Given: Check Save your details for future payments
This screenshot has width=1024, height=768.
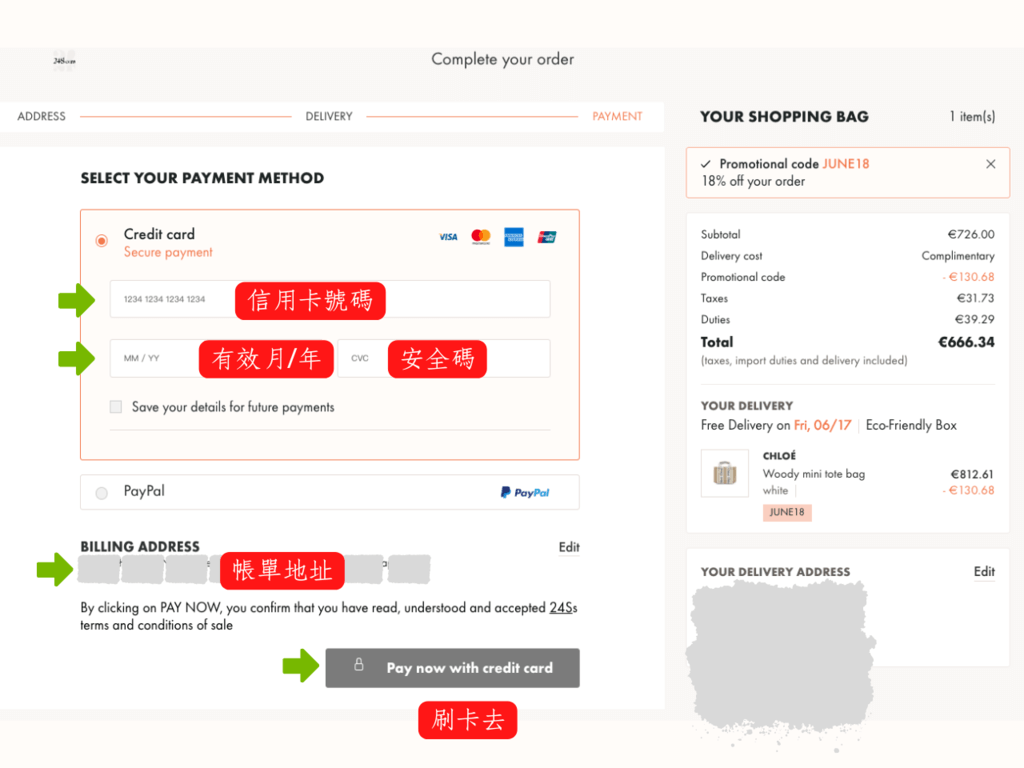Looking at the screenshot, I should (x=116, y=407).
